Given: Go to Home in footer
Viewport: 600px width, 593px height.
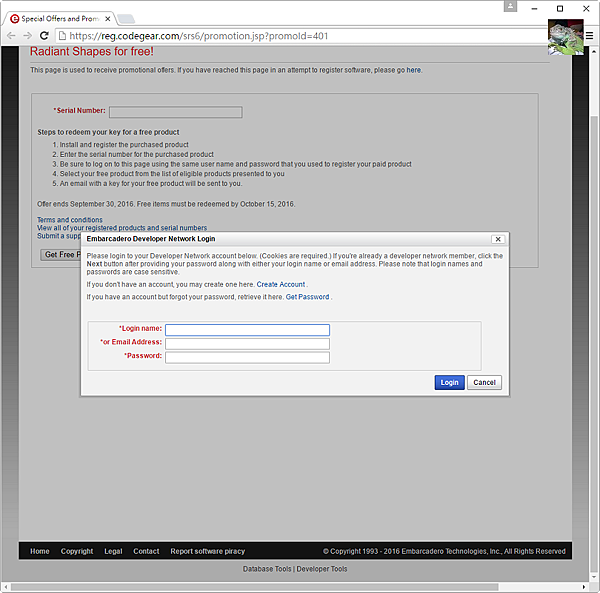Looking at the screenshot, I should 40,551.
